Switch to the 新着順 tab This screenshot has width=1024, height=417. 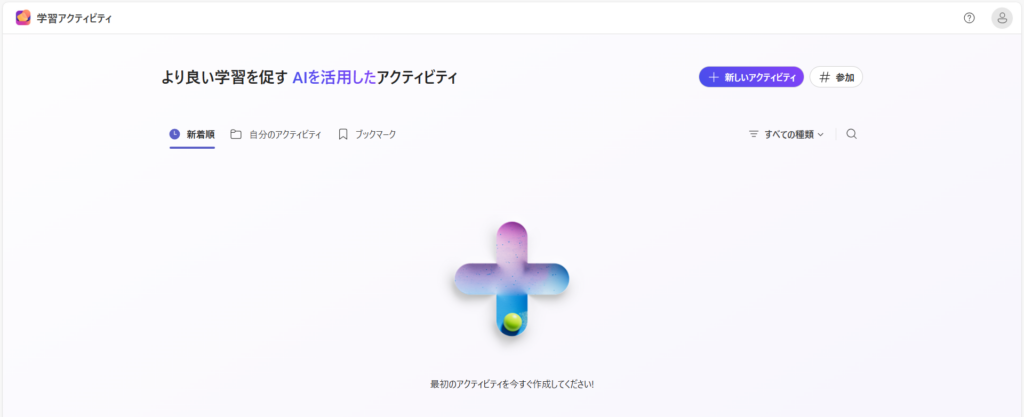tap(200, 134)
